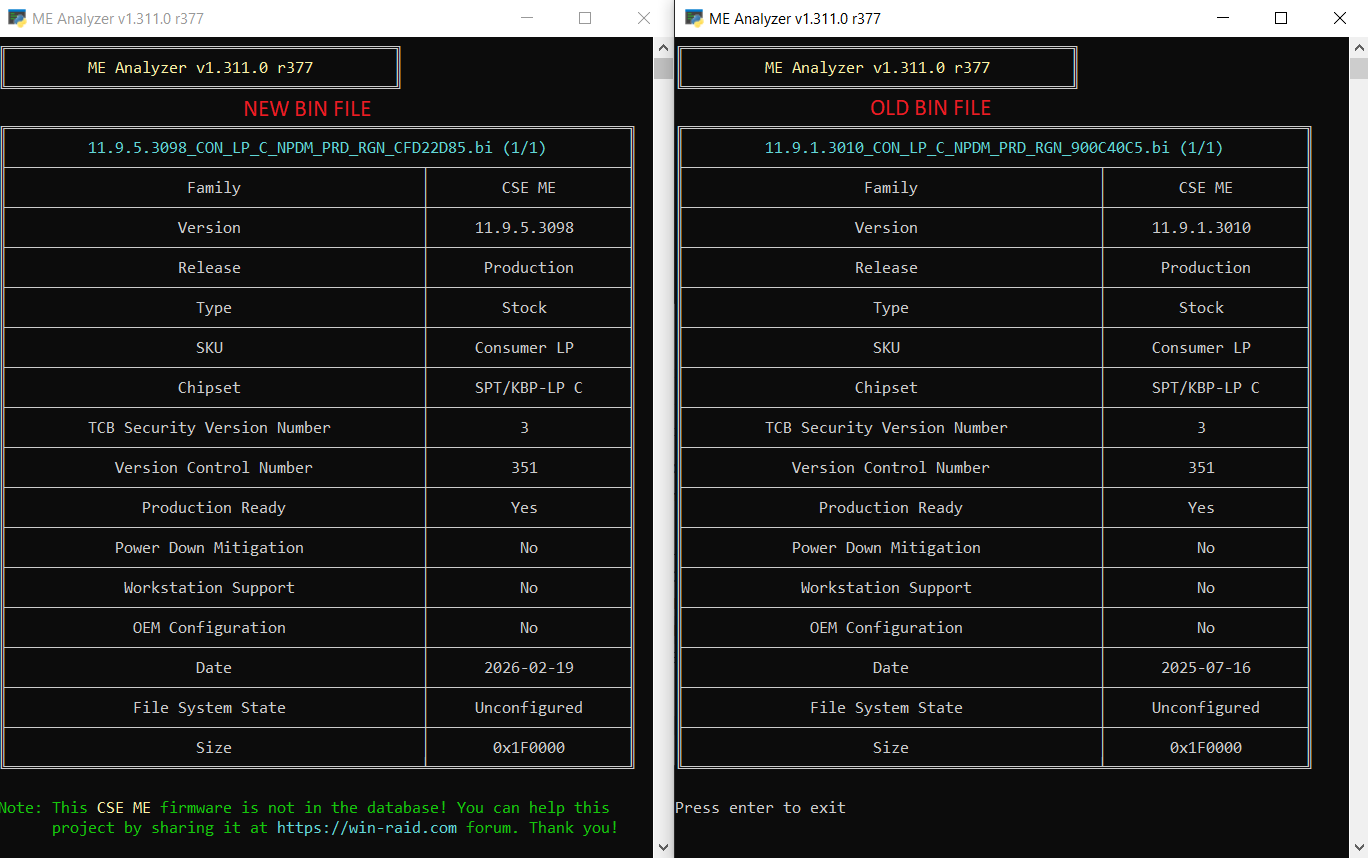The image size is (1368, 858).
Task: Click the Production Ready Yes value under OLD BIN FILE
Action: [x=1201, y=508]
